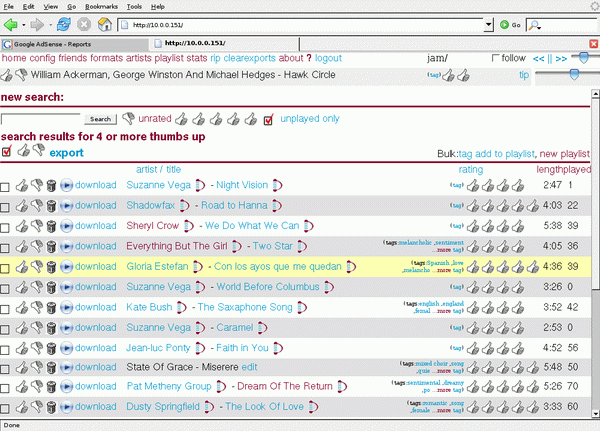Screen dimensions: 600x431
Task: Delete World Before Columbus using trash icon
Action: point(51,287)
